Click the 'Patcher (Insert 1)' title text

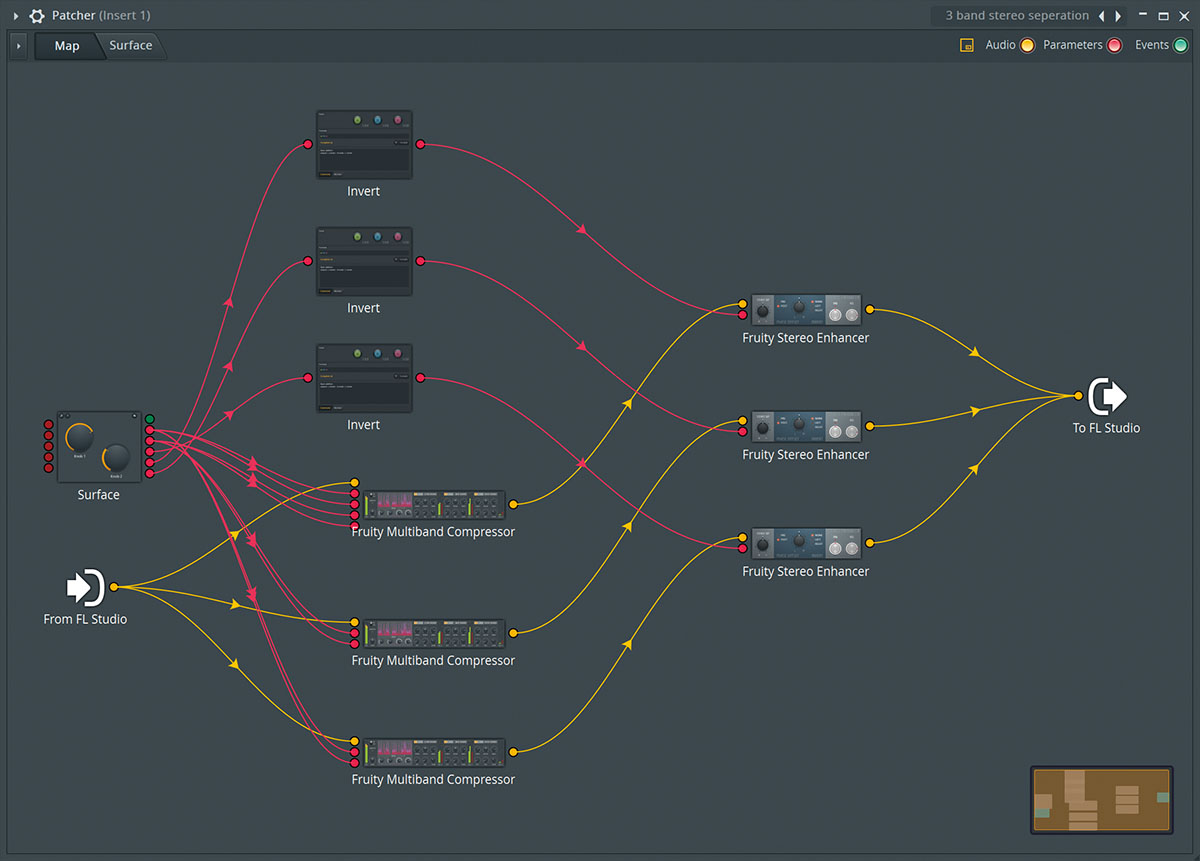[x=101, y=16]
